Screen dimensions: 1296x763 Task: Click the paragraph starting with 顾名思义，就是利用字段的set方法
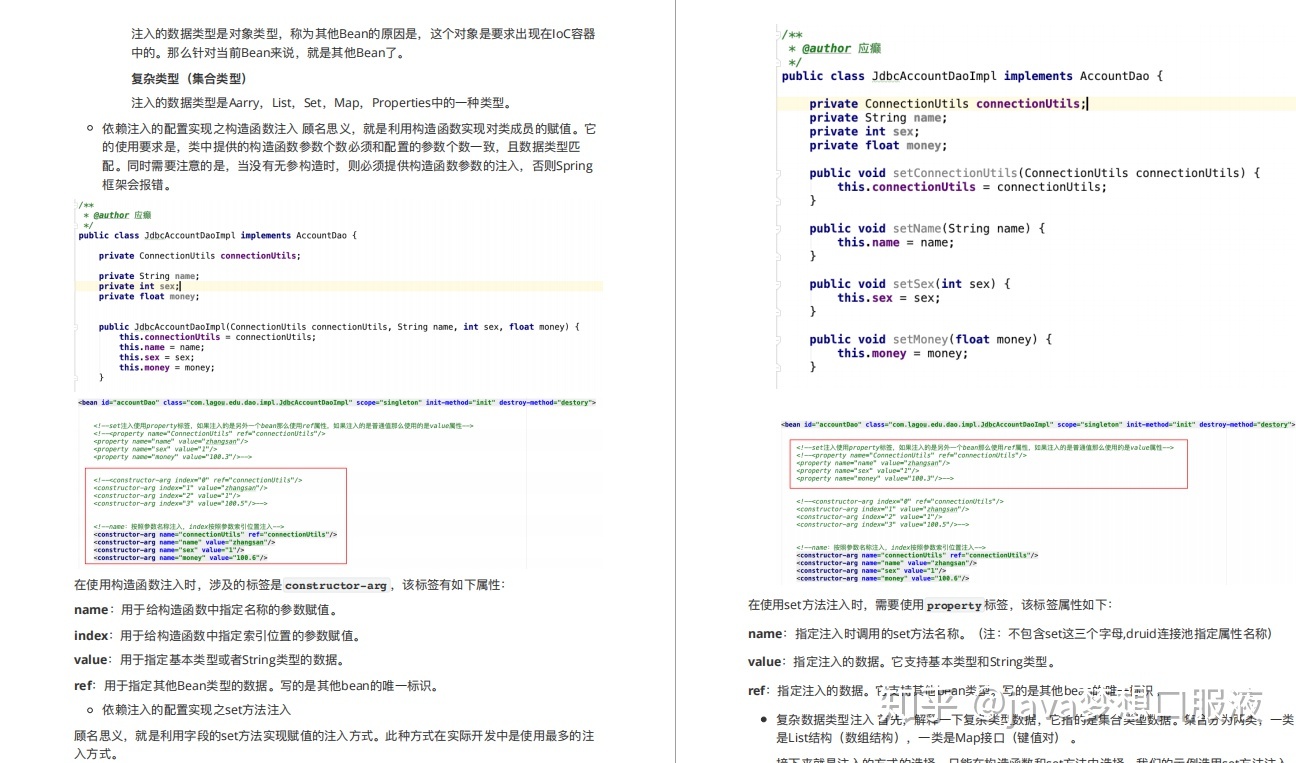(334, 745)
